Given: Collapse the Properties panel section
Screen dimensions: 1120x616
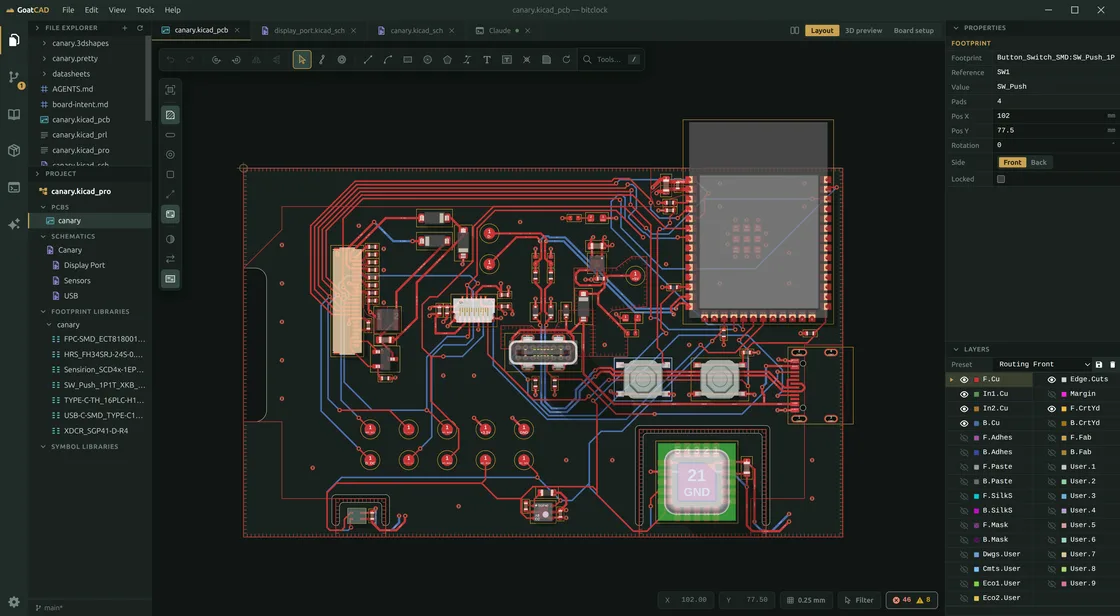Looking at the screenshot, I should click(956, 28).
